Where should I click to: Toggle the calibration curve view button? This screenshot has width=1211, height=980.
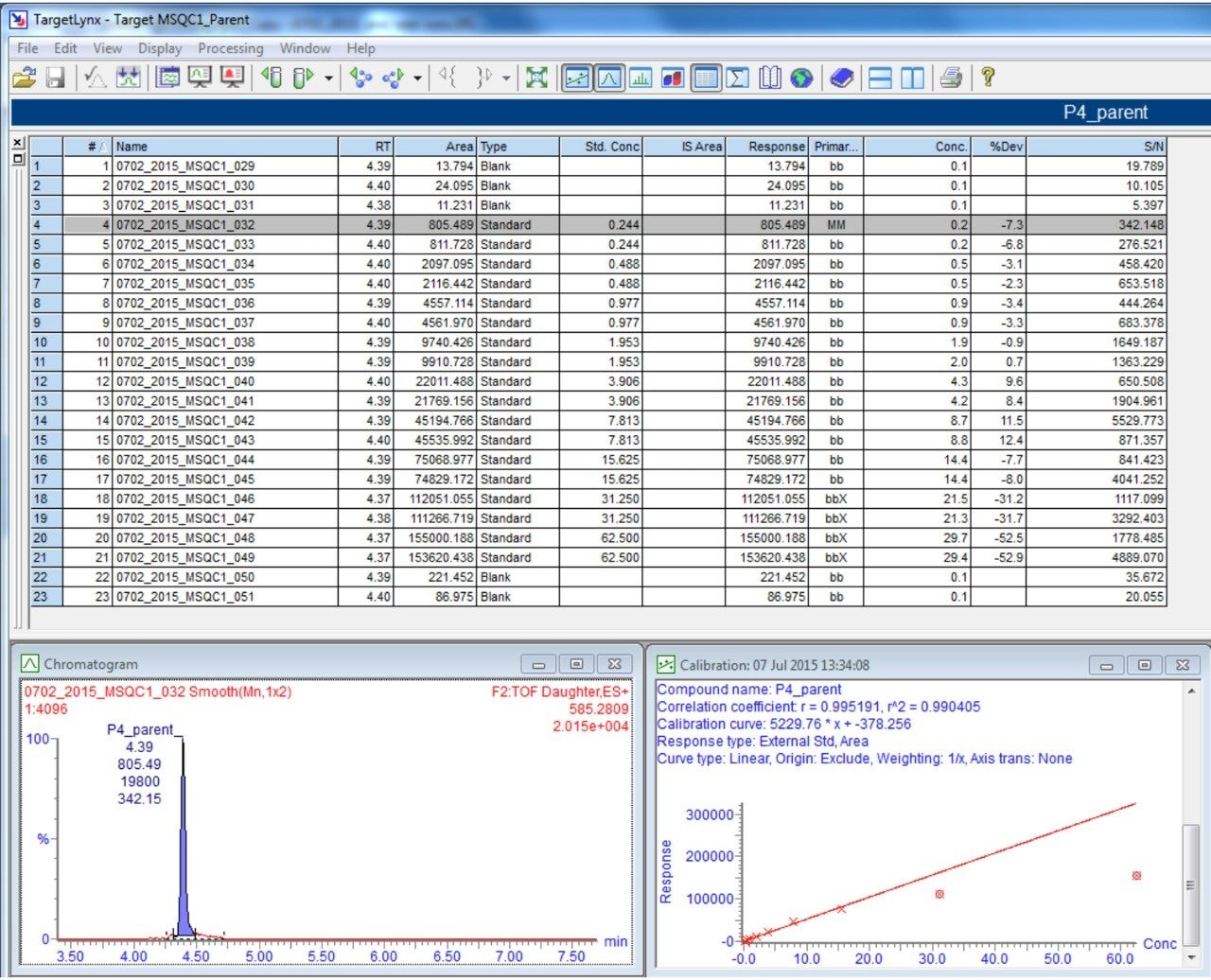tap(576, 78)
